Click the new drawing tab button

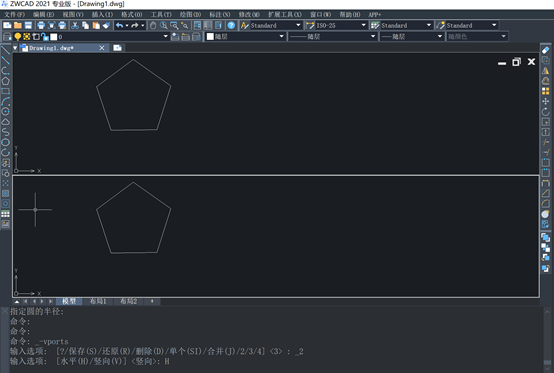point(118,48)
